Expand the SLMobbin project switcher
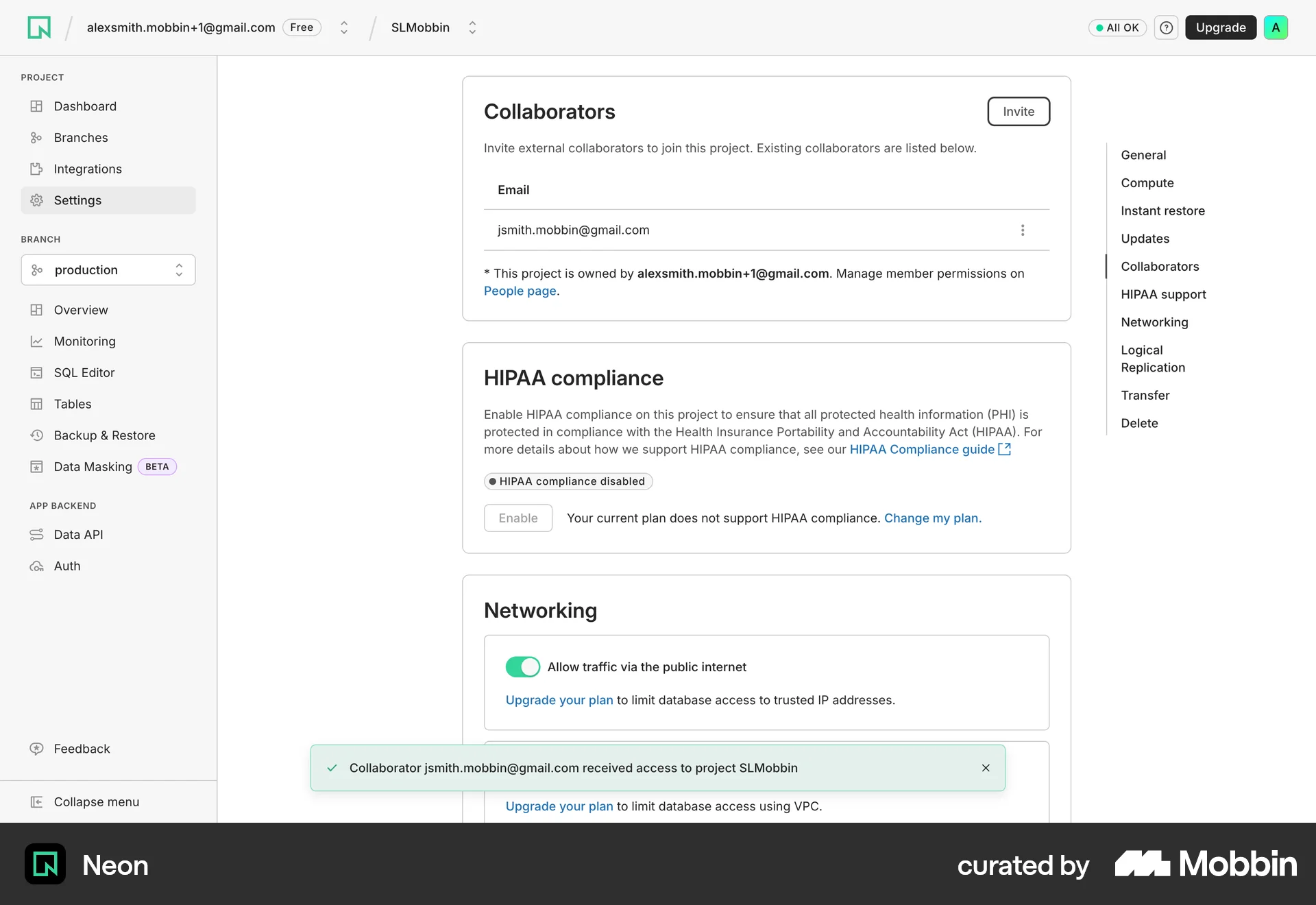Screen dimensions: 1316x905 point(472,27)
